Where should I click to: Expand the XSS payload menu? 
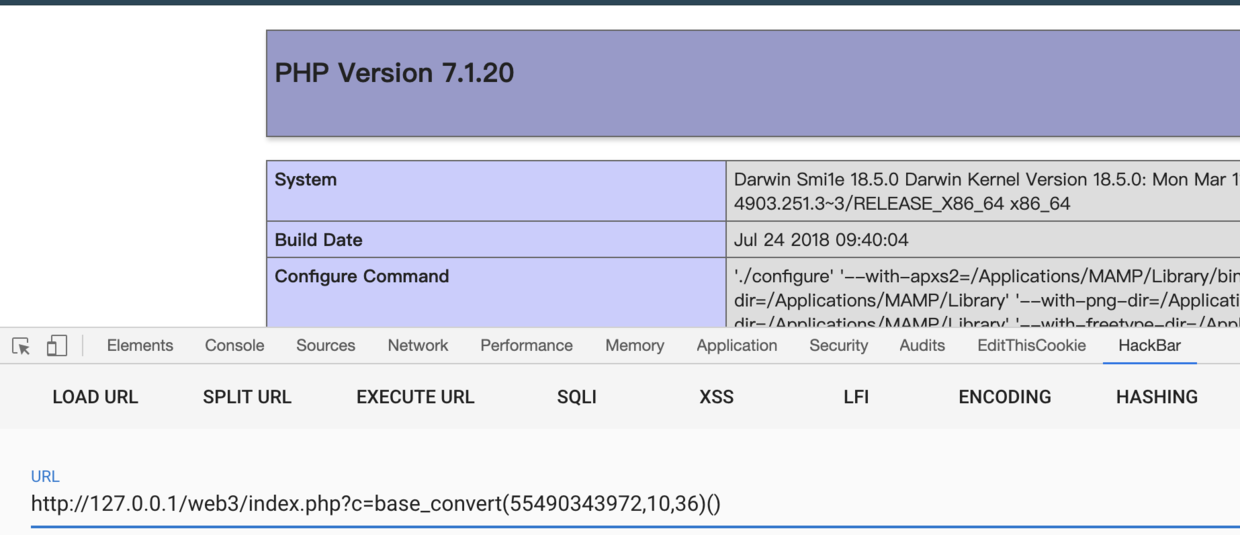tap(716, 397)
